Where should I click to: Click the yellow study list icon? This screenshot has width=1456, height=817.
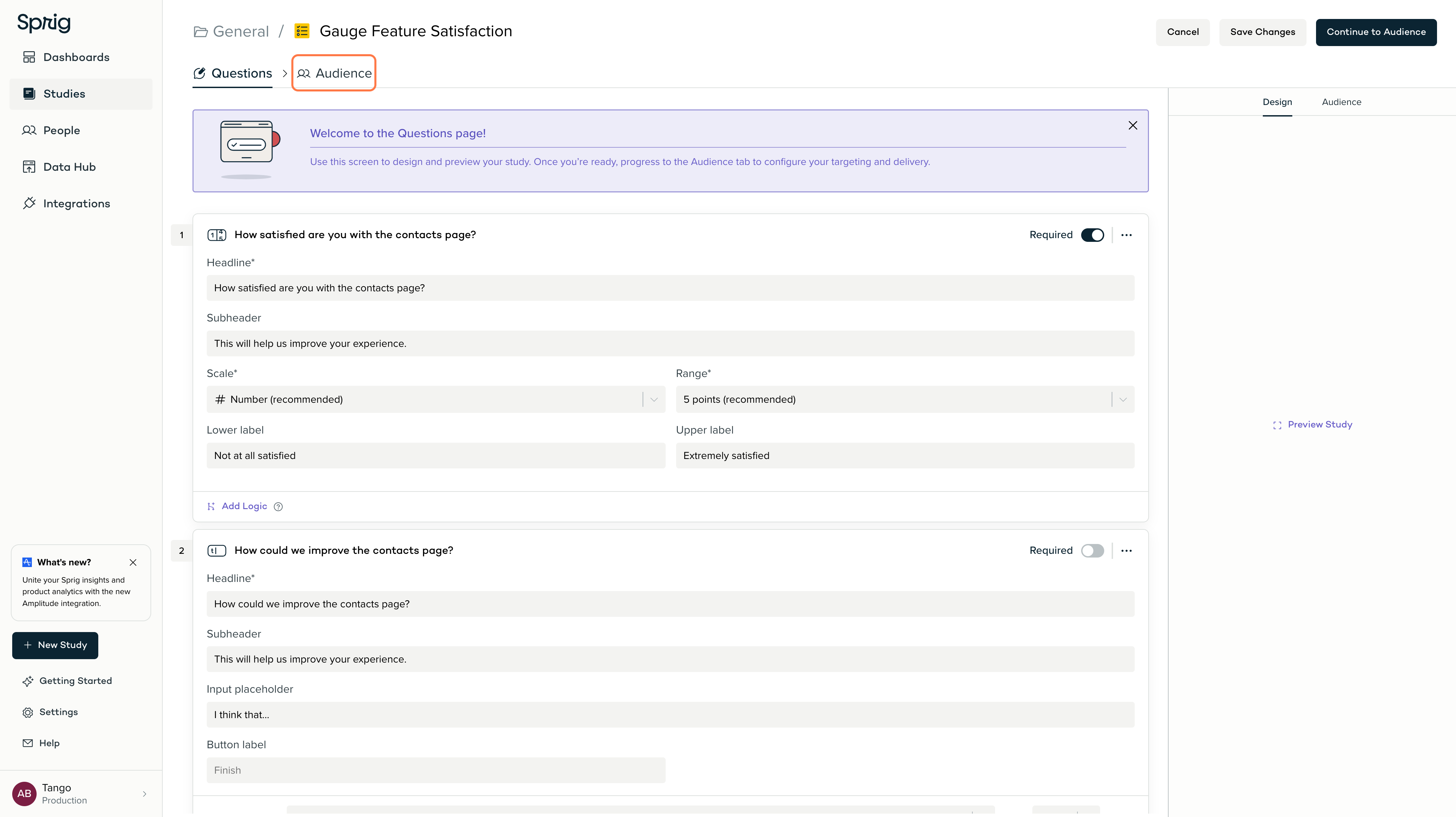pos(302,31)
